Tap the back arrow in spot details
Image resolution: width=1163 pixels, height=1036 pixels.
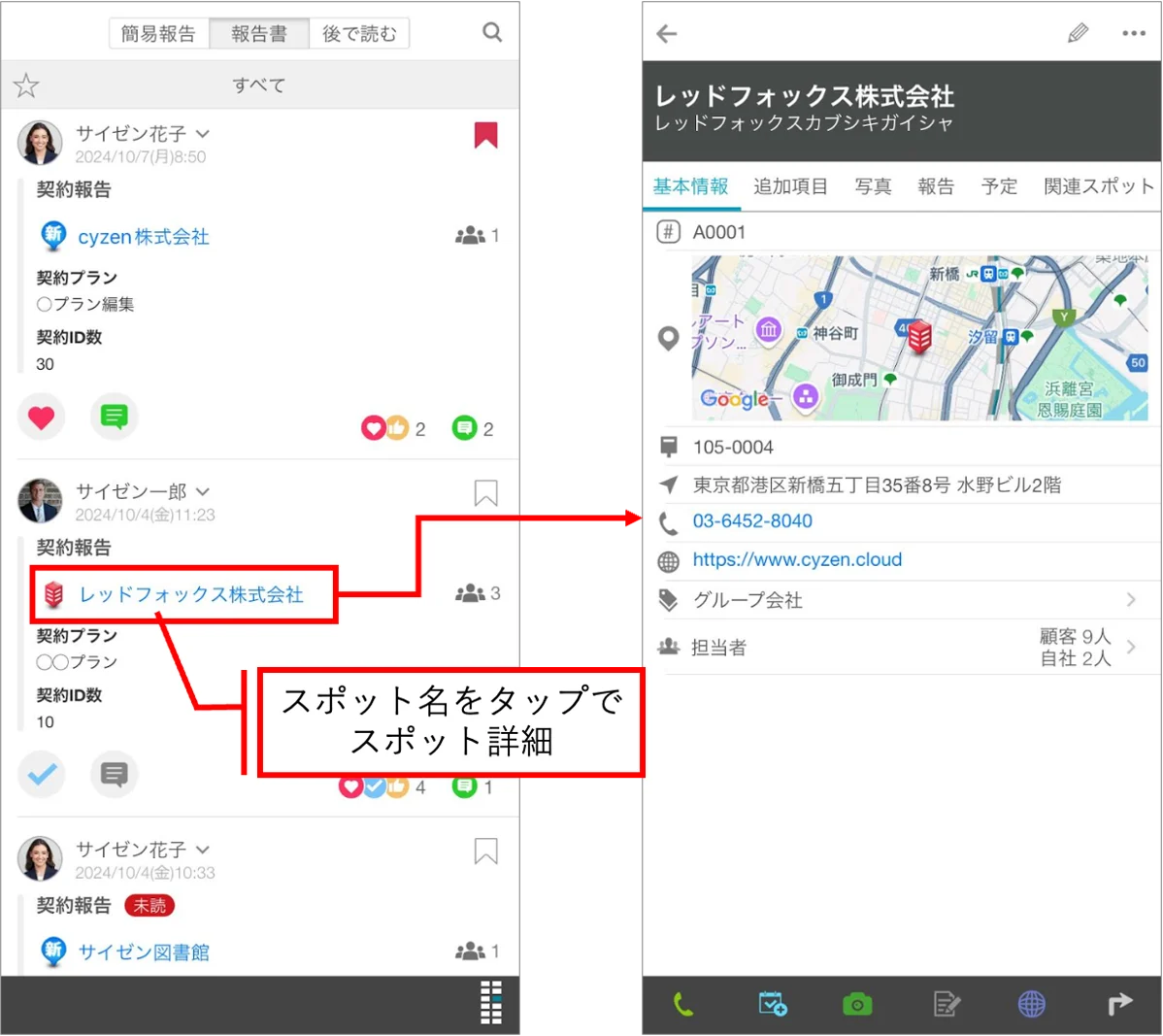667,33
